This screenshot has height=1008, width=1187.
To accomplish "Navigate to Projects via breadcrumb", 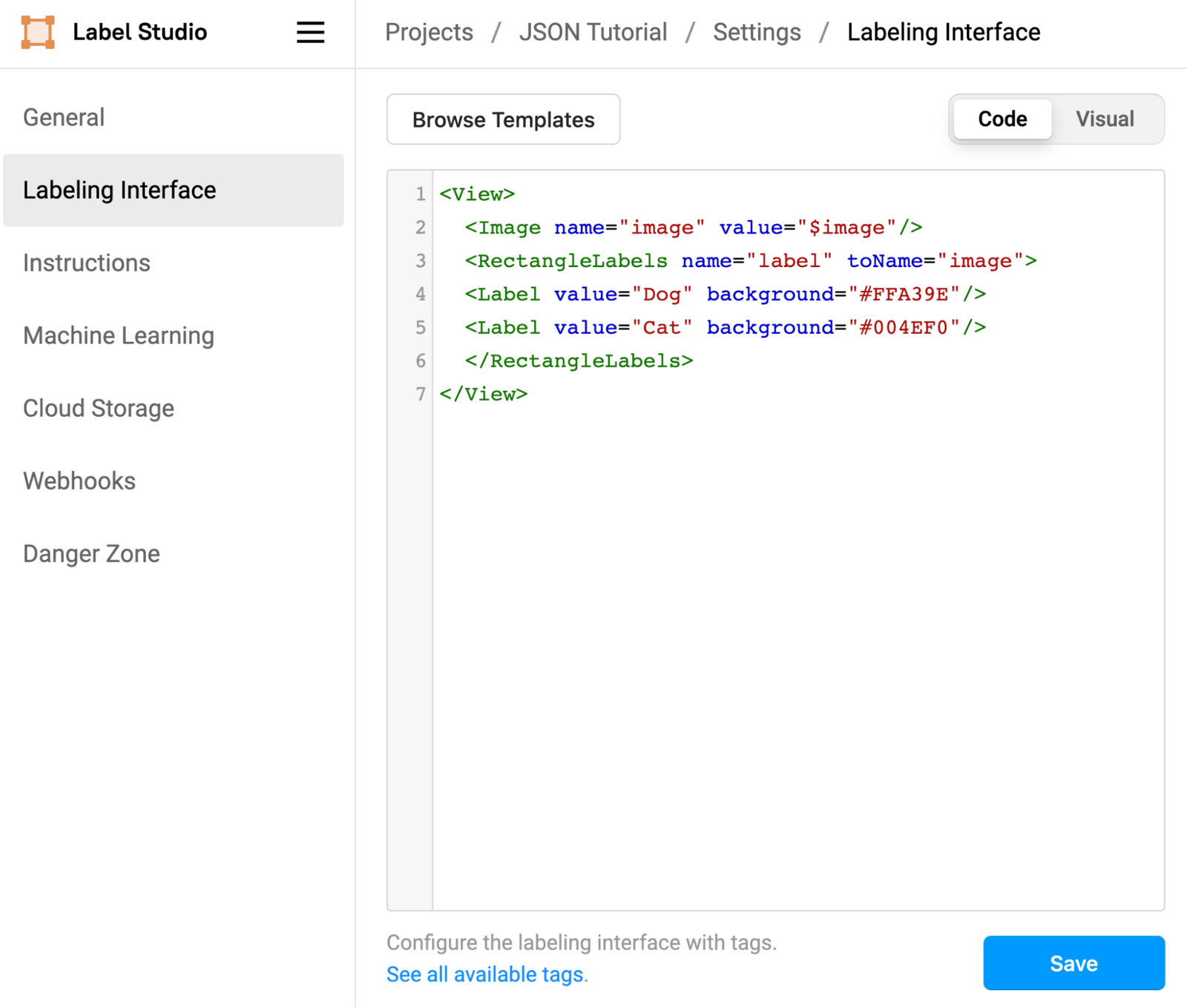I will [429, 32].
